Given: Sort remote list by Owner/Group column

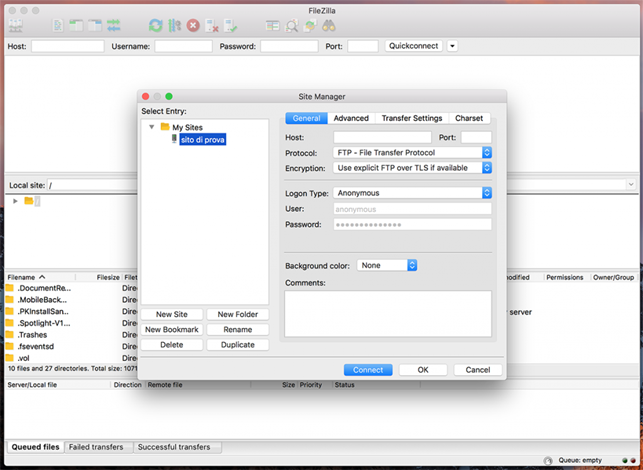Looking at the screenshot, I should pos(613,277).
